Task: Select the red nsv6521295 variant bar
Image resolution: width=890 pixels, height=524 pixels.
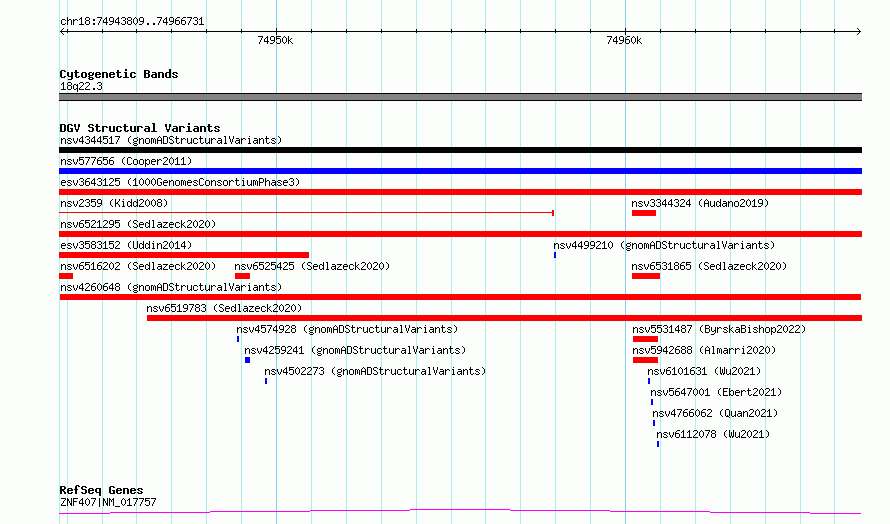Action: [x=460, y=234]
